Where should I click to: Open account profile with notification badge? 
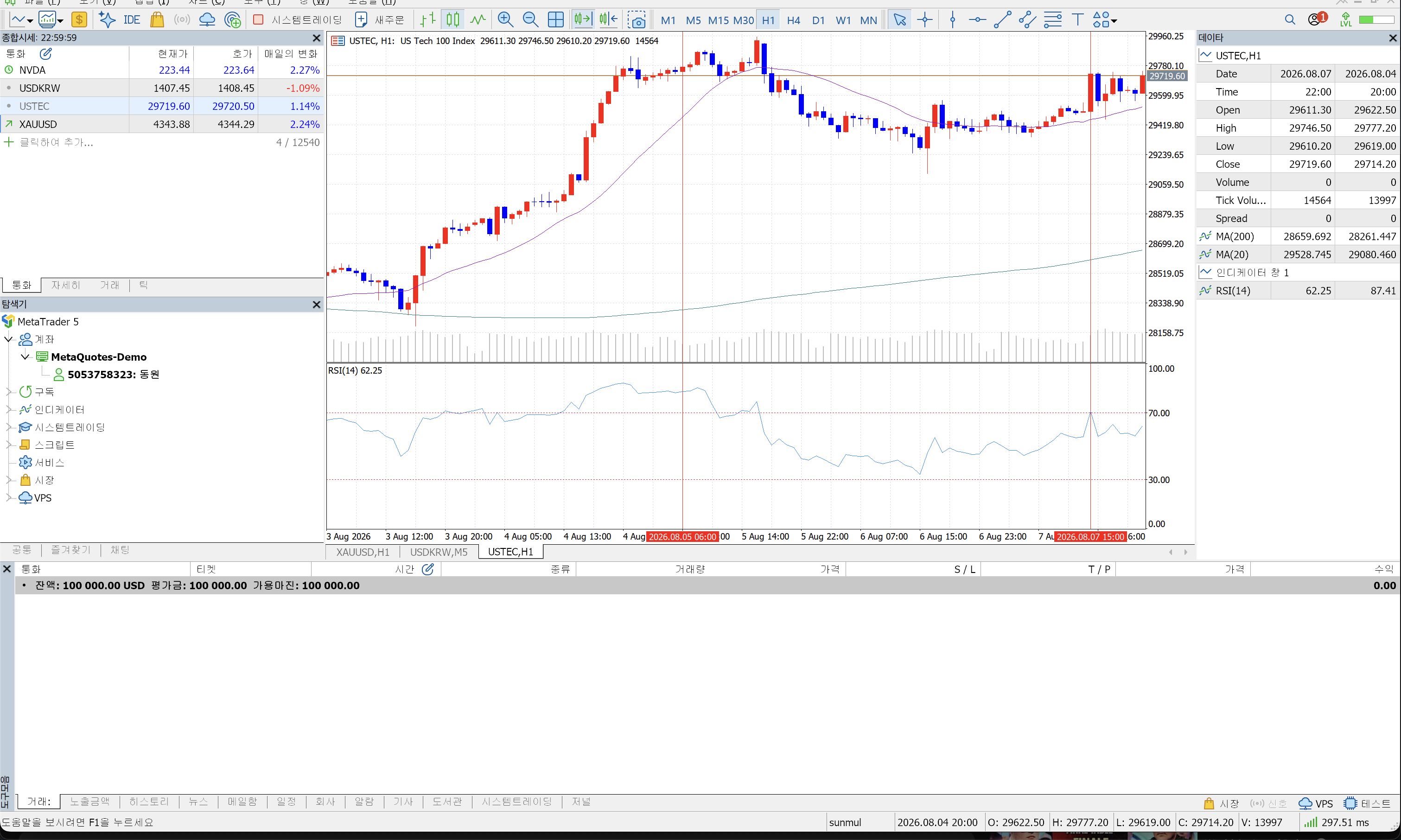pyautogui.click(x=1317, y=19)
